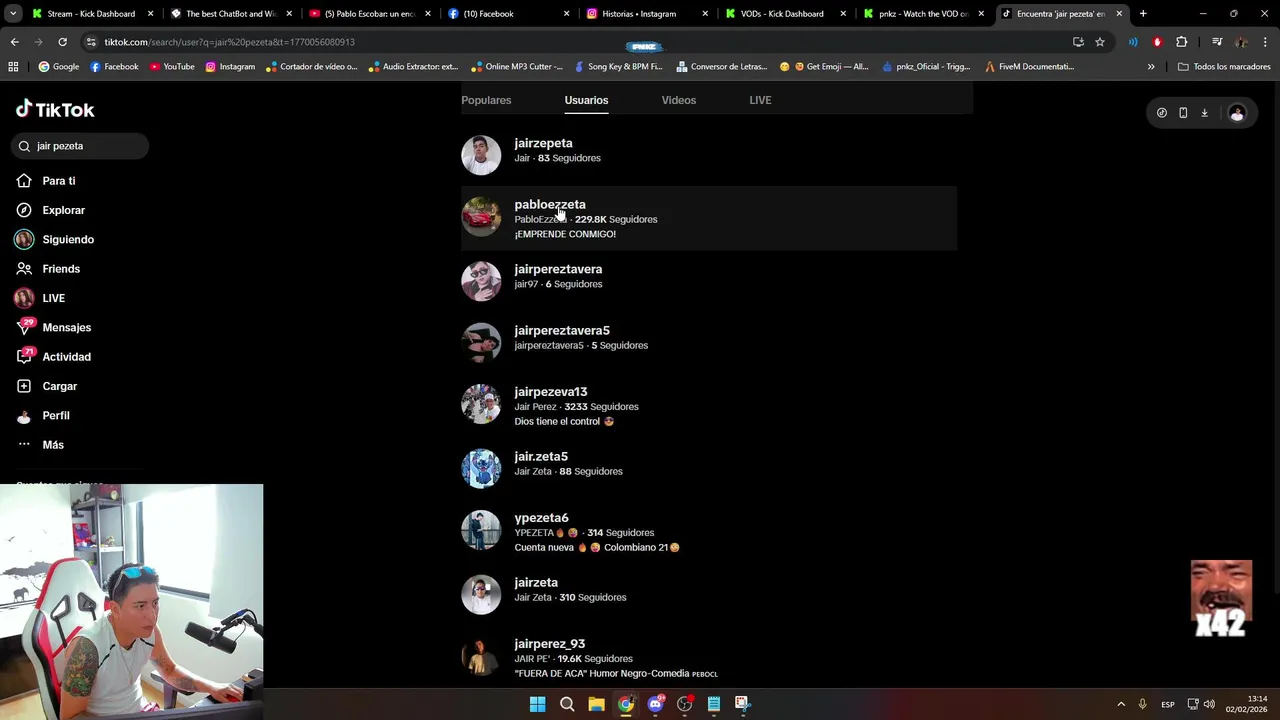Open the ypezeta6 user result
The height and width of the screenshot is (720, 1280).
pos(709,531)
